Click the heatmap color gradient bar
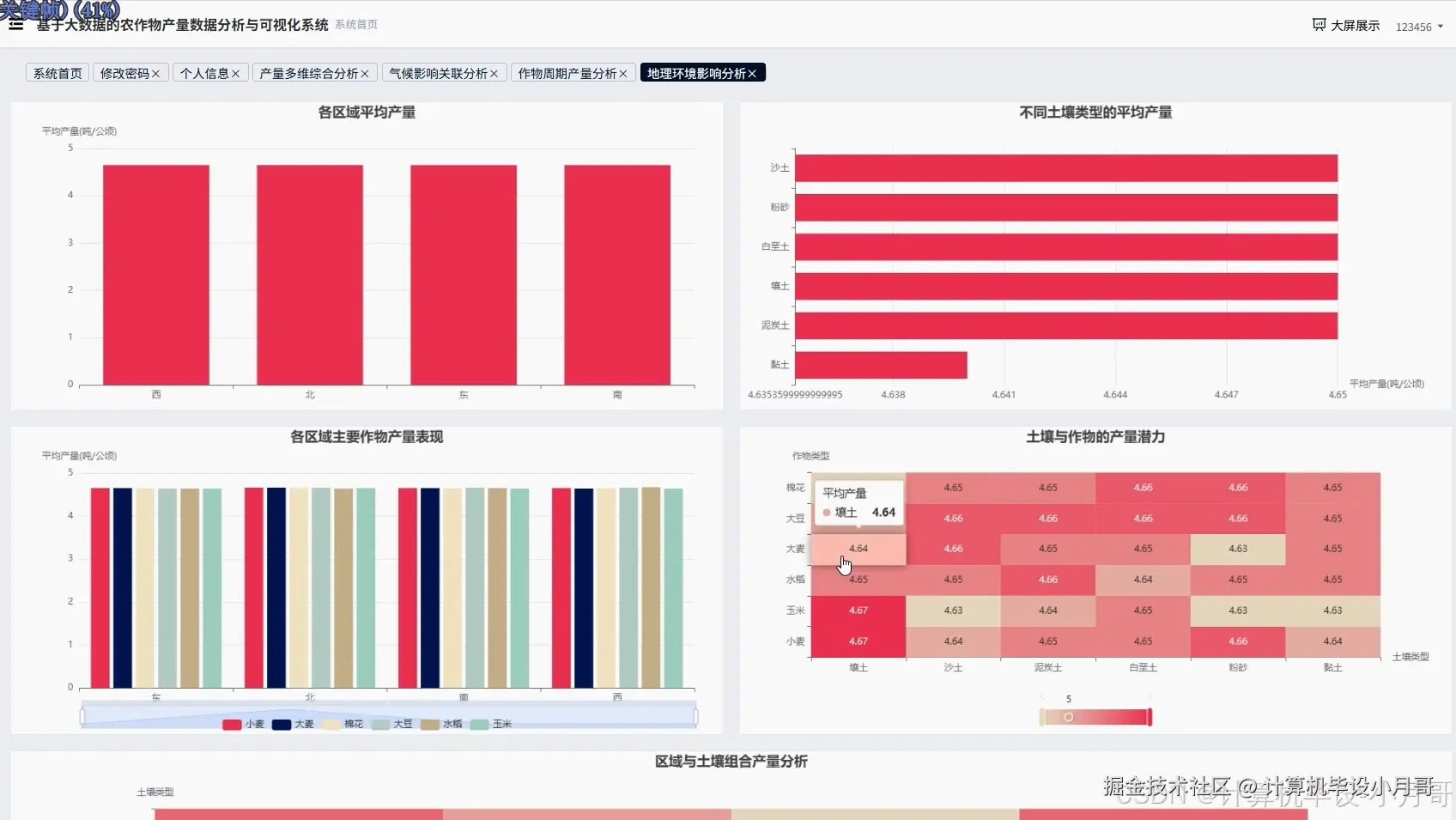The width and height of the screenshot is (1456, 820). tap(1094, 717)
